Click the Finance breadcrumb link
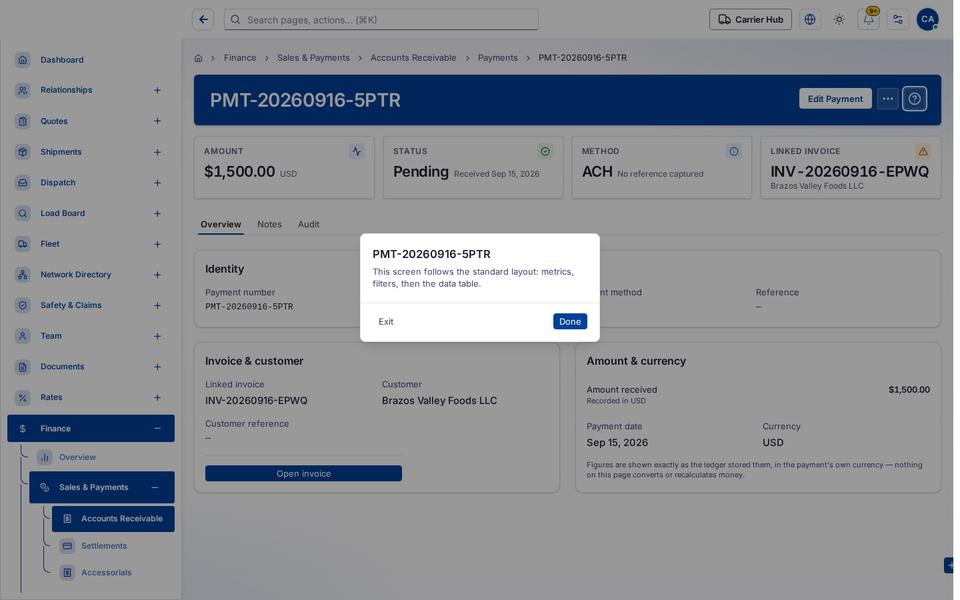Image resolution: width=960 pixels, height=600 pixels. pos(240,58)
